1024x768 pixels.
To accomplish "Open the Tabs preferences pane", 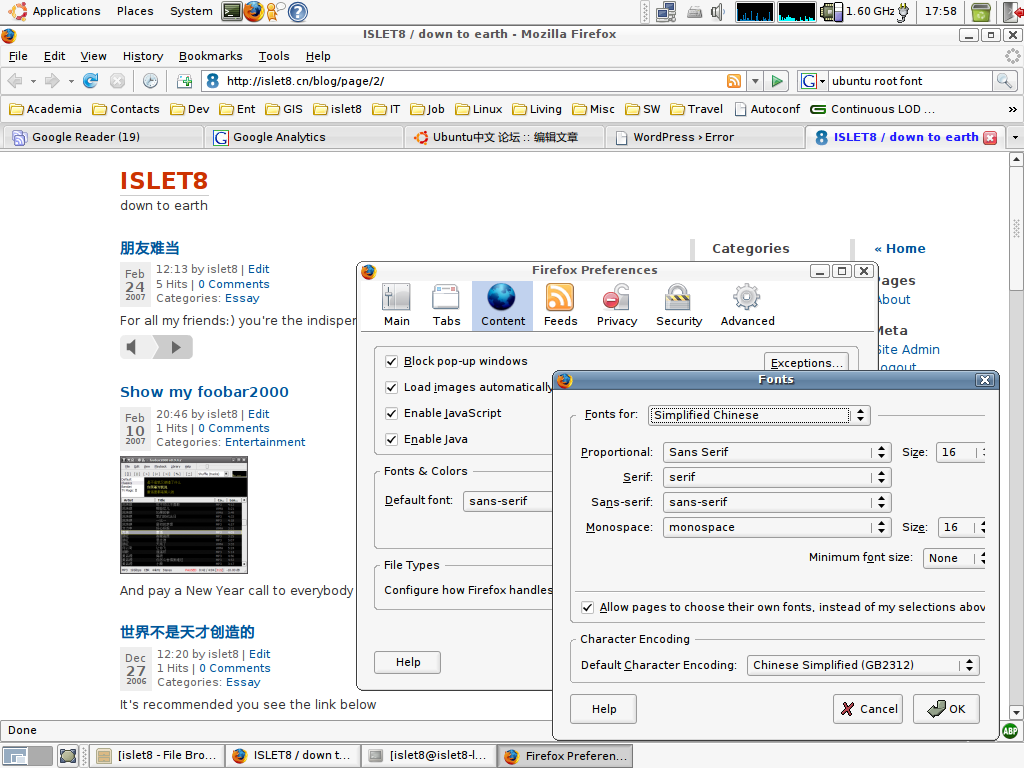I will [446, 305].
